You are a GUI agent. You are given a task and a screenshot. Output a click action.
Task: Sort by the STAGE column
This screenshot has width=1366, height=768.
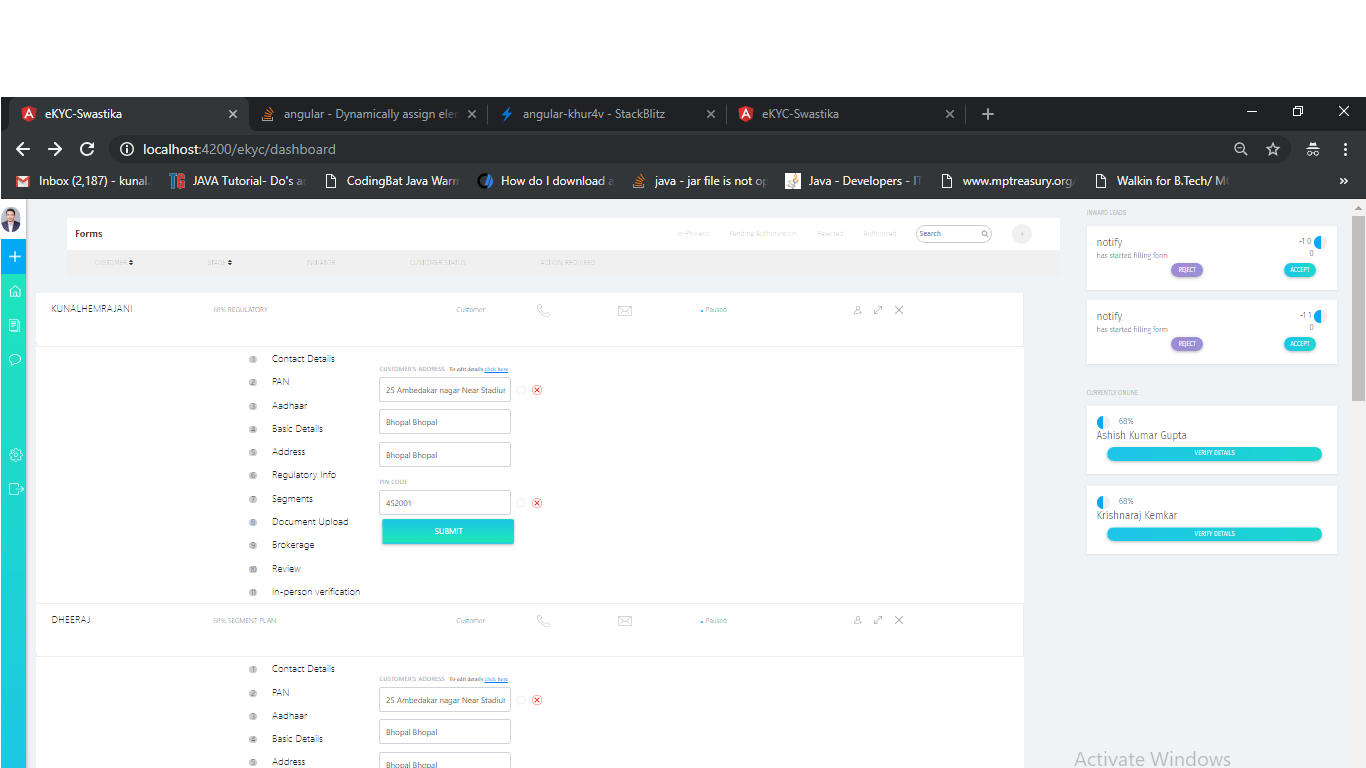point(220,263)
